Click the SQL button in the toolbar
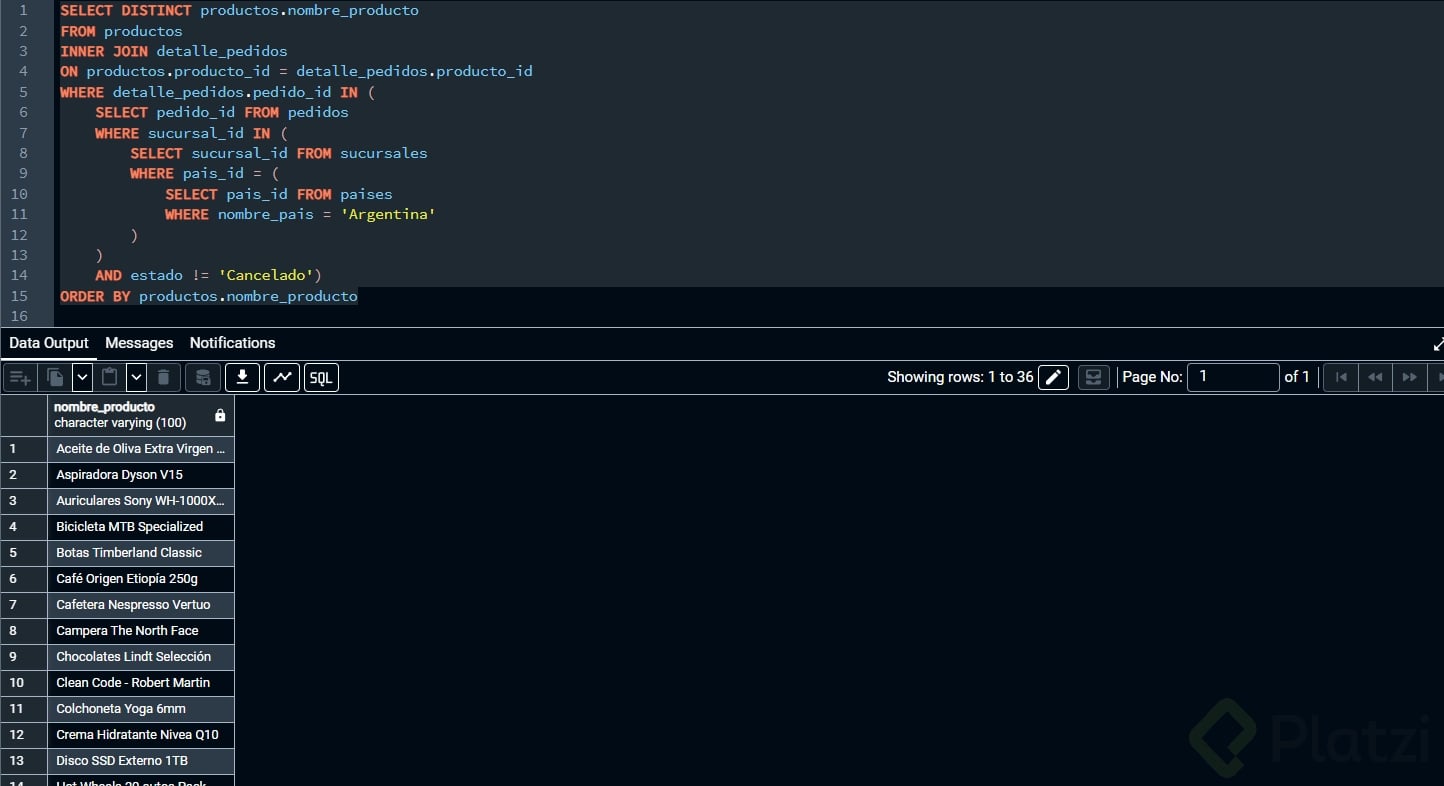This screenshot has width=1444, height=786. [321, 377]
